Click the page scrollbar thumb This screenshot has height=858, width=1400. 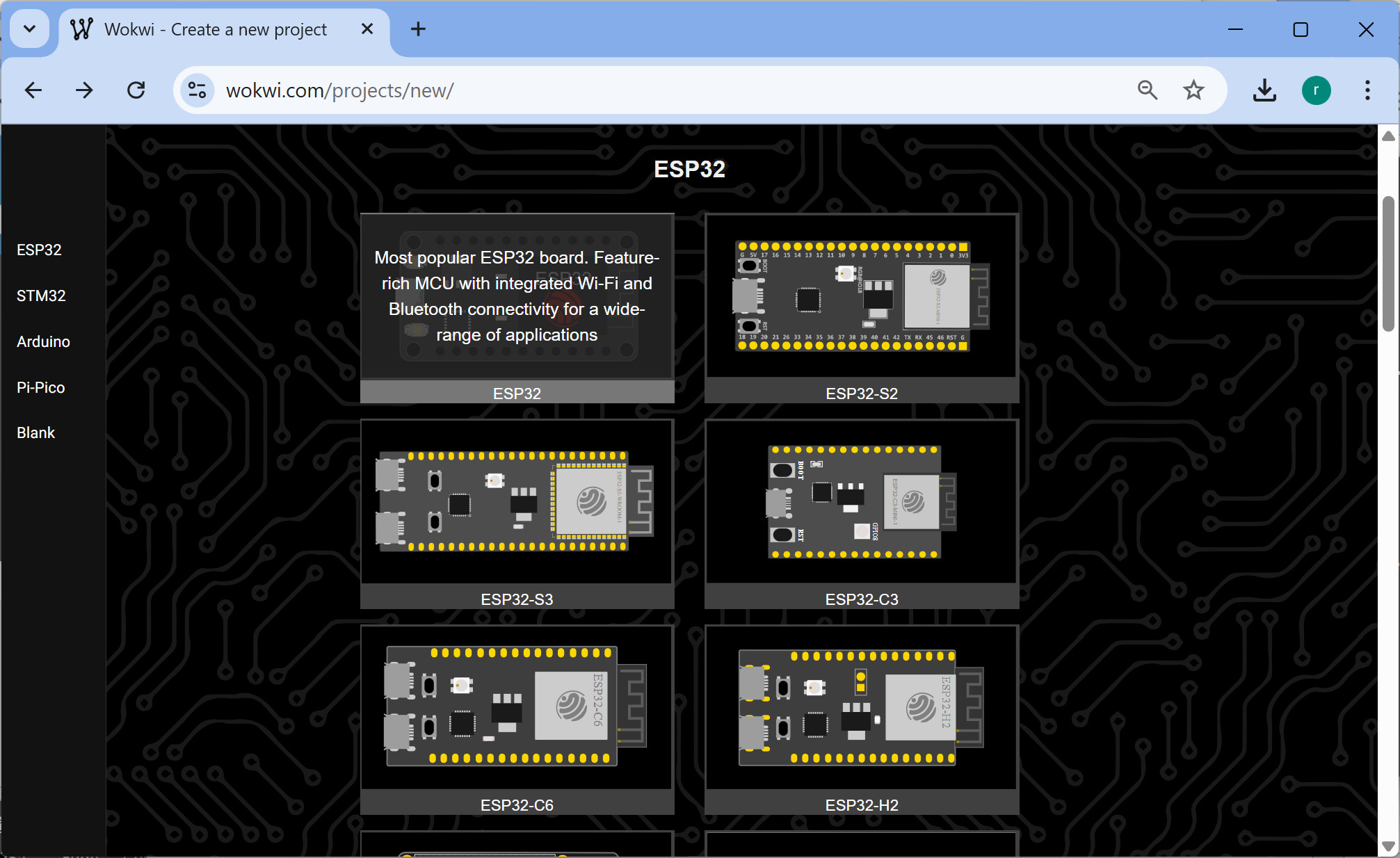[x=1388, y=264]
